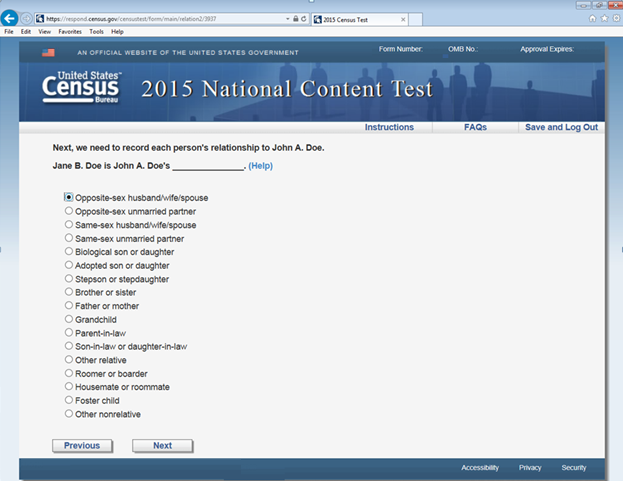Click the 'Form Number:' header text
The height and width of the screenshot is (482, 626).
[400, 49]
